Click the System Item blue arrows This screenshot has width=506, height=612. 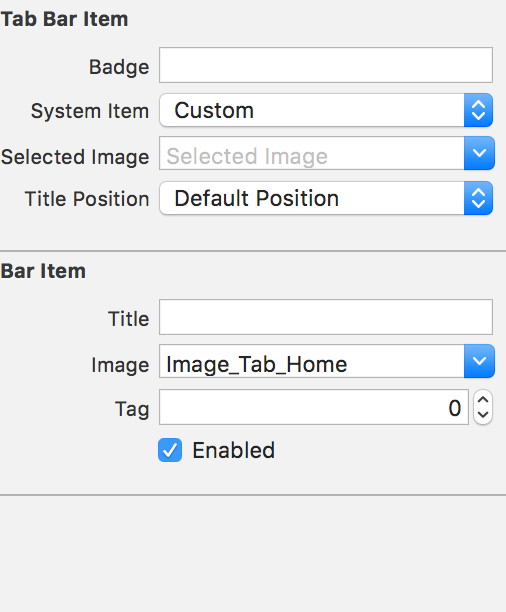(x=478, y=110)
